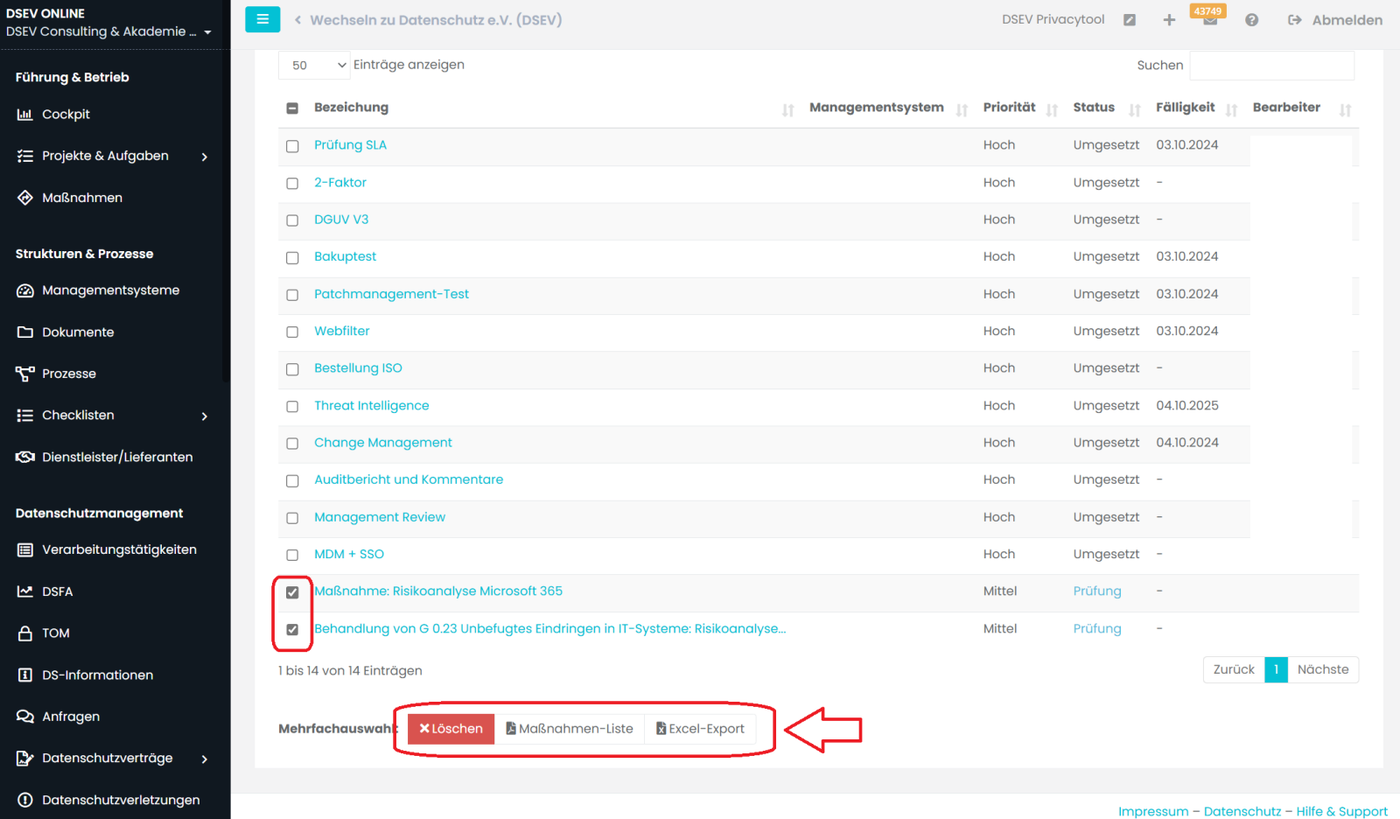Click the Excel-Export button
Screen dimensions: 1400x819
coord(700,729)
